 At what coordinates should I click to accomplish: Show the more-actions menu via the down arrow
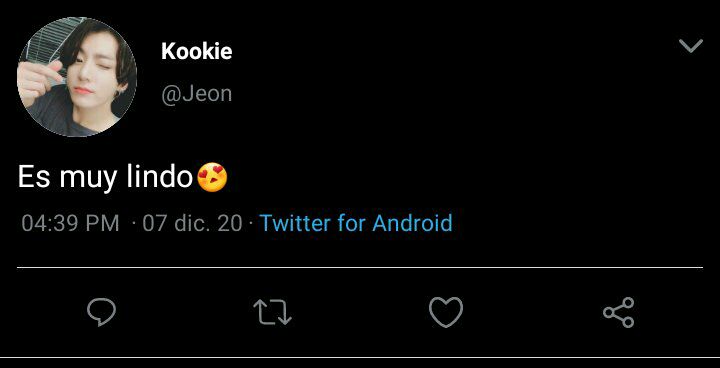691,46
